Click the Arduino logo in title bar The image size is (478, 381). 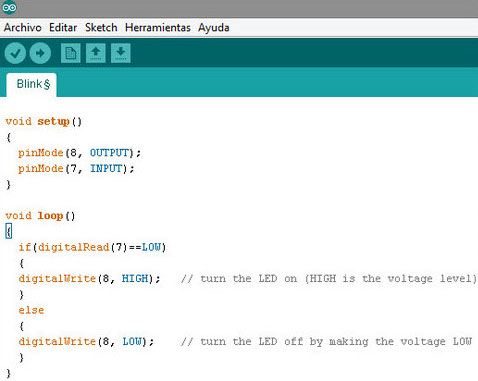tap(9, 8)
